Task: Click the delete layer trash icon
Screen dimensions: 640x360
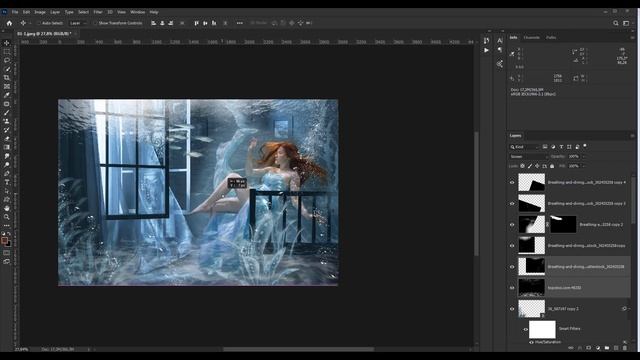Action: pos(624,348)
